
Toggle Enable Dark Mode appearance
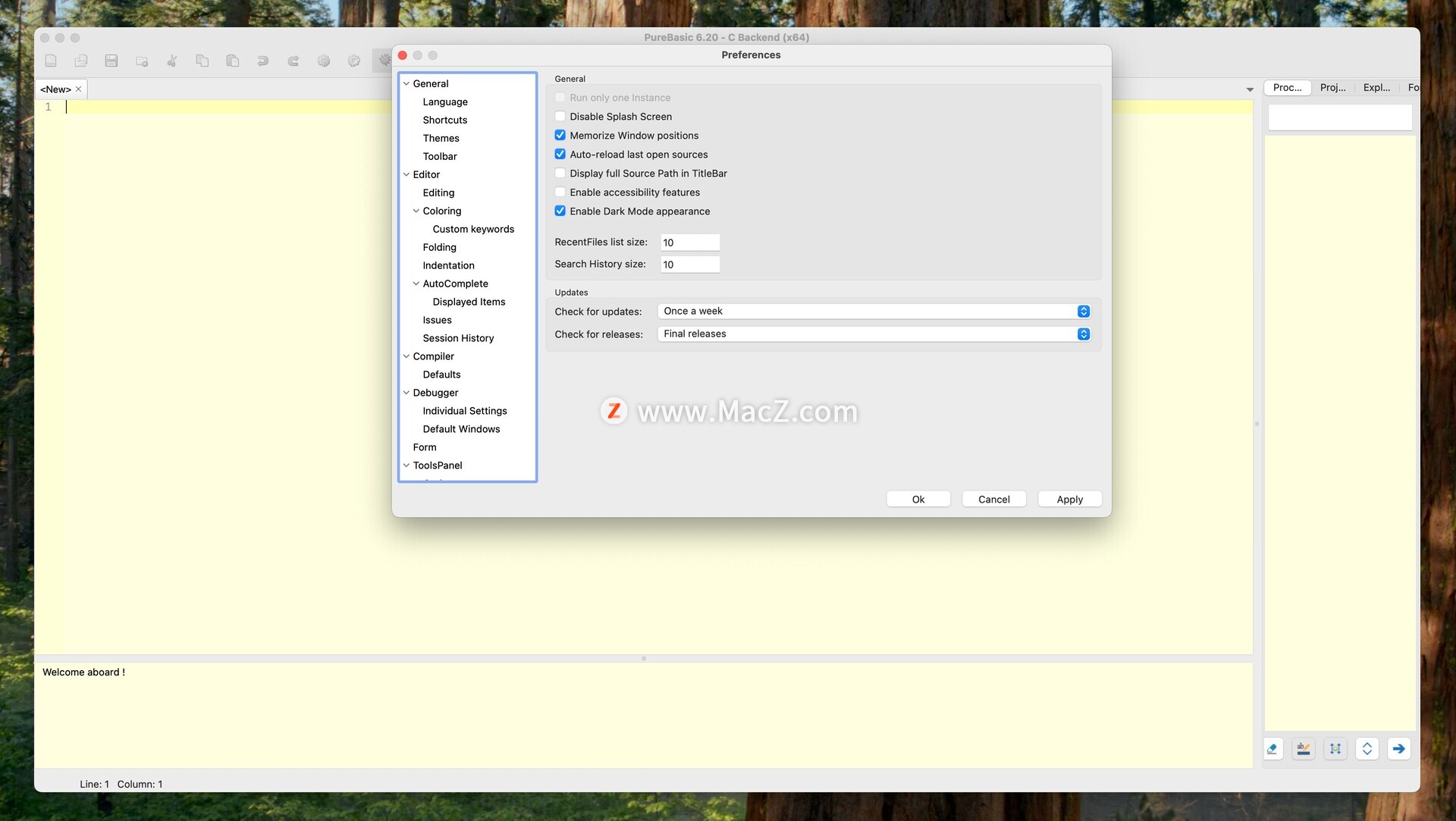[560, 211]
